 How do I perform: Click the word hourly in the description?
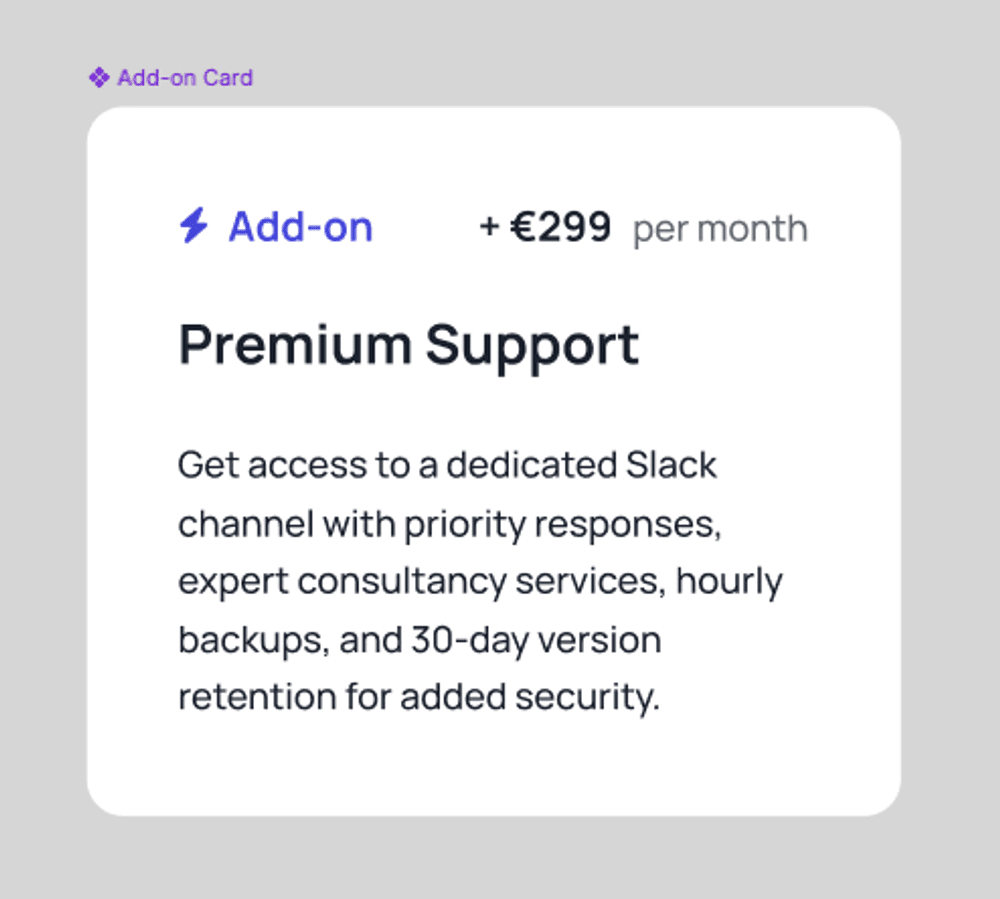click(729, 581)
